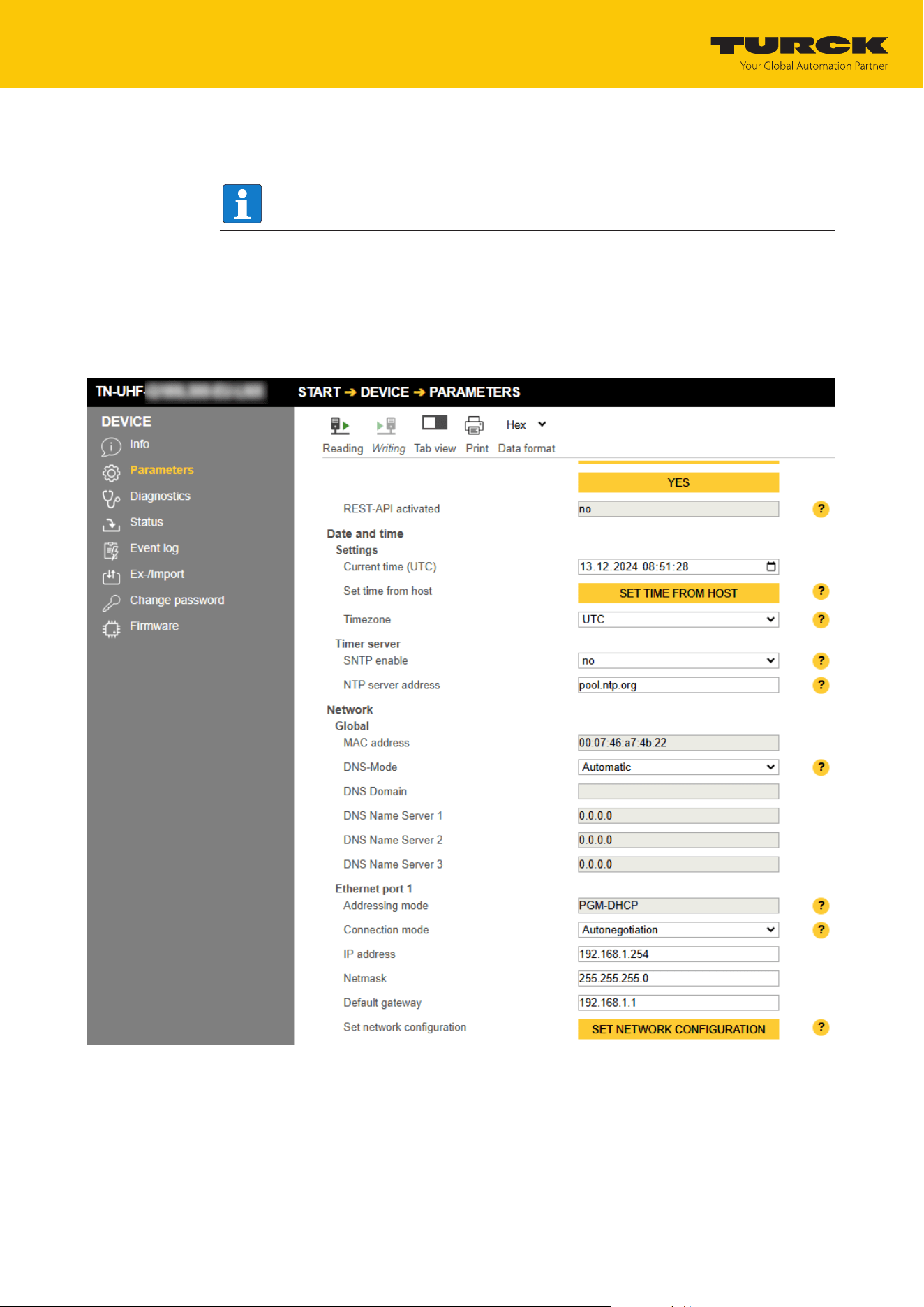Click the Ex-/Import transfer icon
Viewport: 924px width, 1307px height.
pyautogui.click(x=111, y=577)
